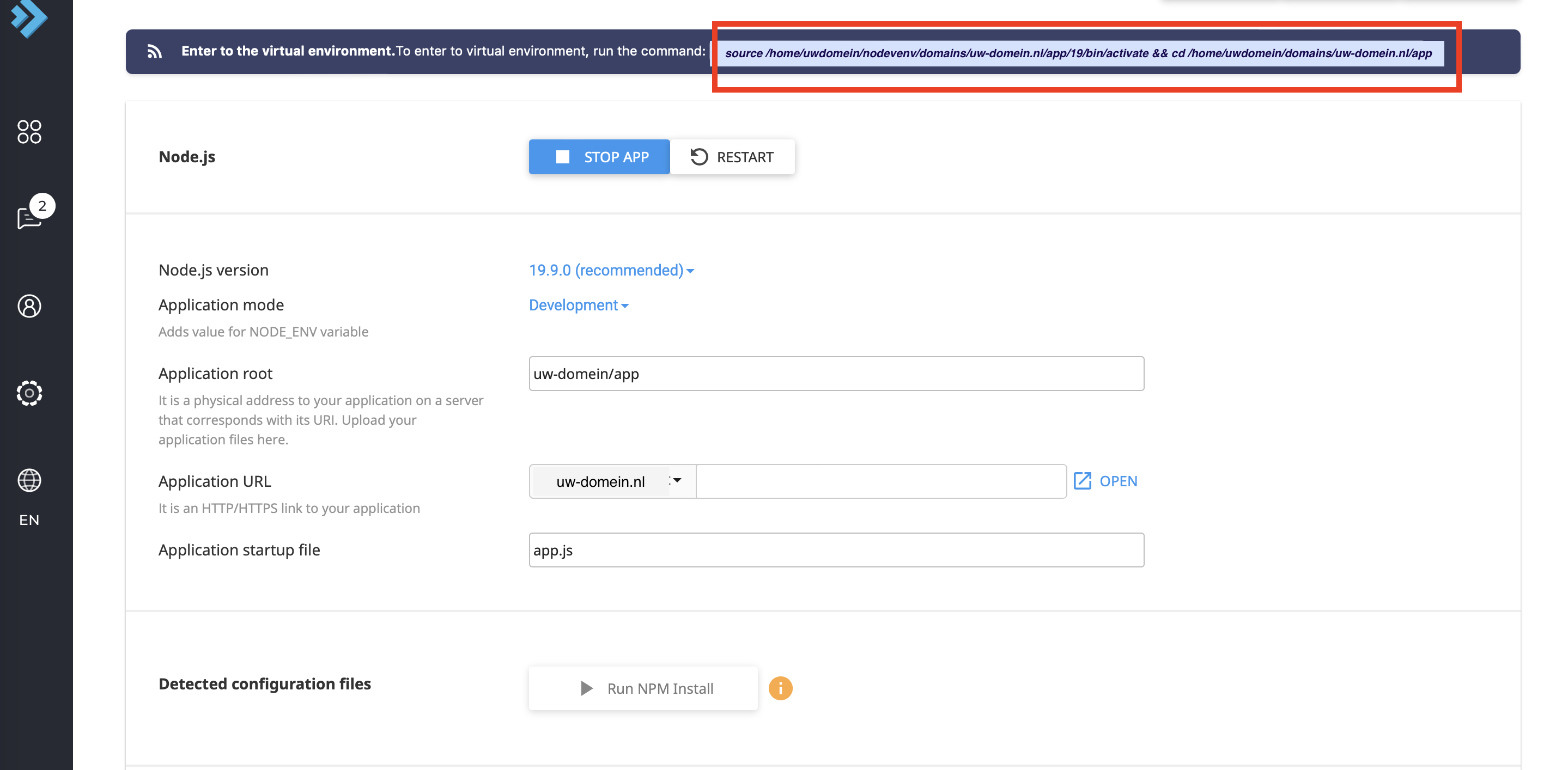The width and height of the screenshot is (1568, 770).
Task: Click the RESTART button
Action: tap(732, 157)
